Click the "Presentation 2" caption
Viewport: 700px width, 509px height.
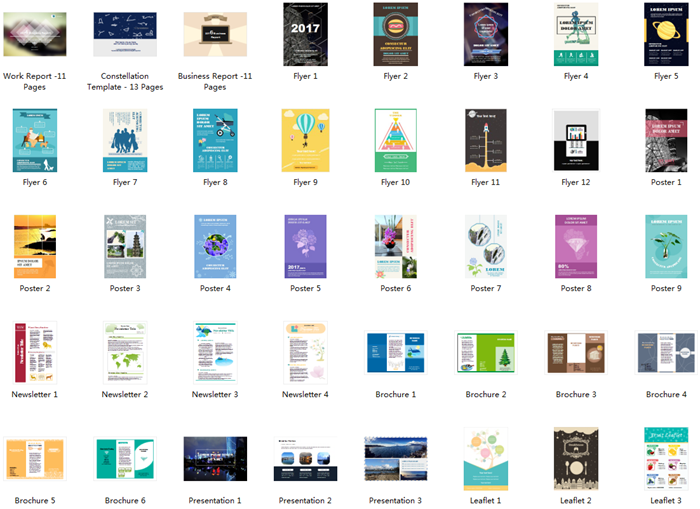tap(305, 501)
